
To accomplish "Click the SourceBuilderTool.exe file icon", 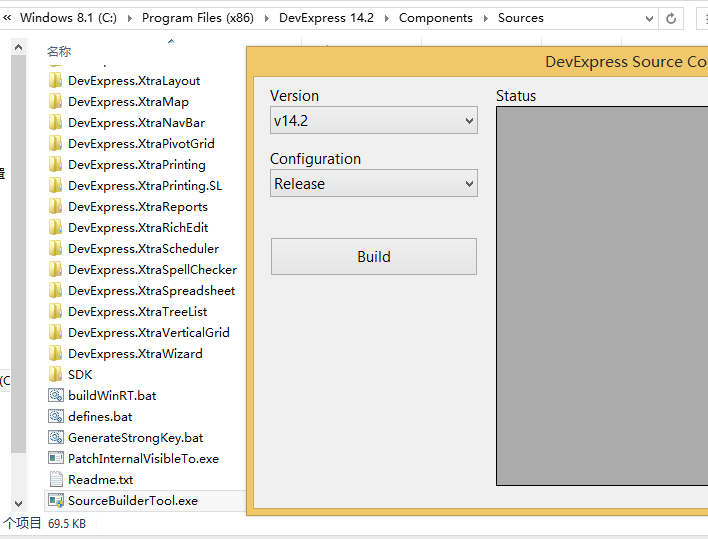I will [x=56, y=501].
